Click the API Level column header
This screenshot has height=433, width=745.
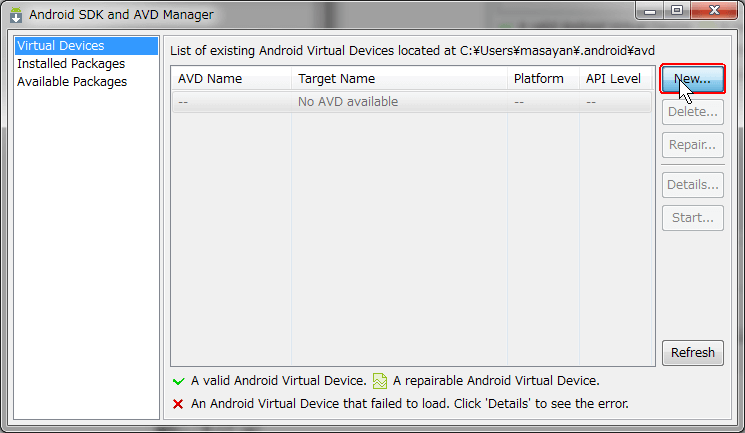(614, 79)
